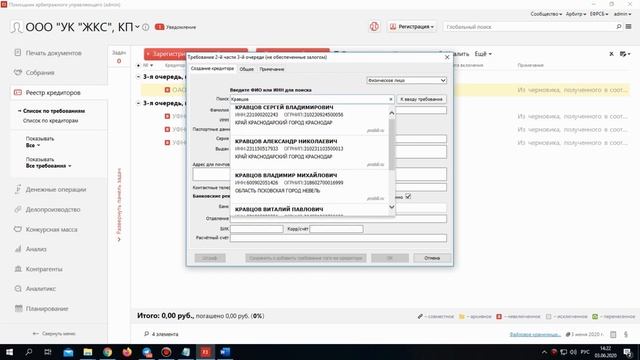Screen dimensions: 640x360
Task: Open Арбитр menu dropdown
Action: [x=576, y=14]
